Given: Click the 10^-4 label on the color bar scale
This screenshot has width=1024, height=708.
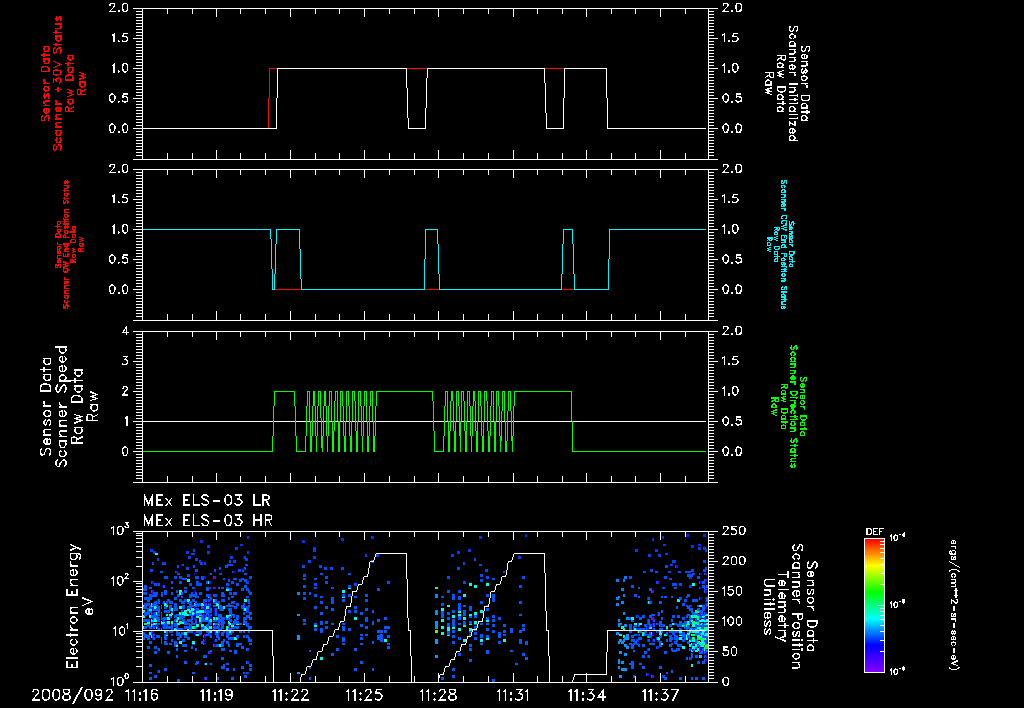Looking at the screenshot, I should [x=898, y=538].
